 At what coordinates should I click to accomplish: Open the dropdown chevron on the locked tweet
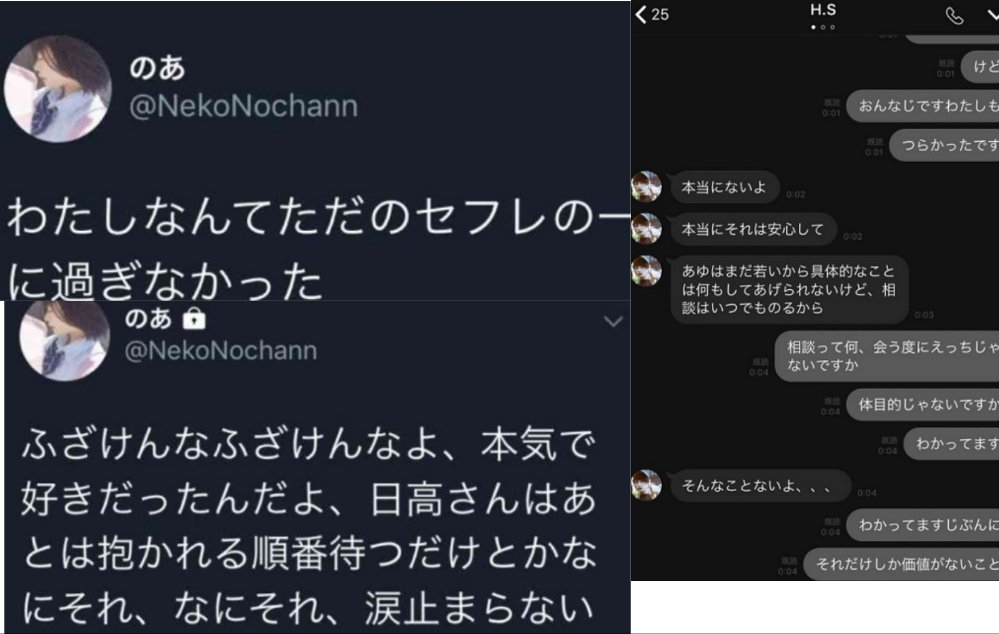613,321
